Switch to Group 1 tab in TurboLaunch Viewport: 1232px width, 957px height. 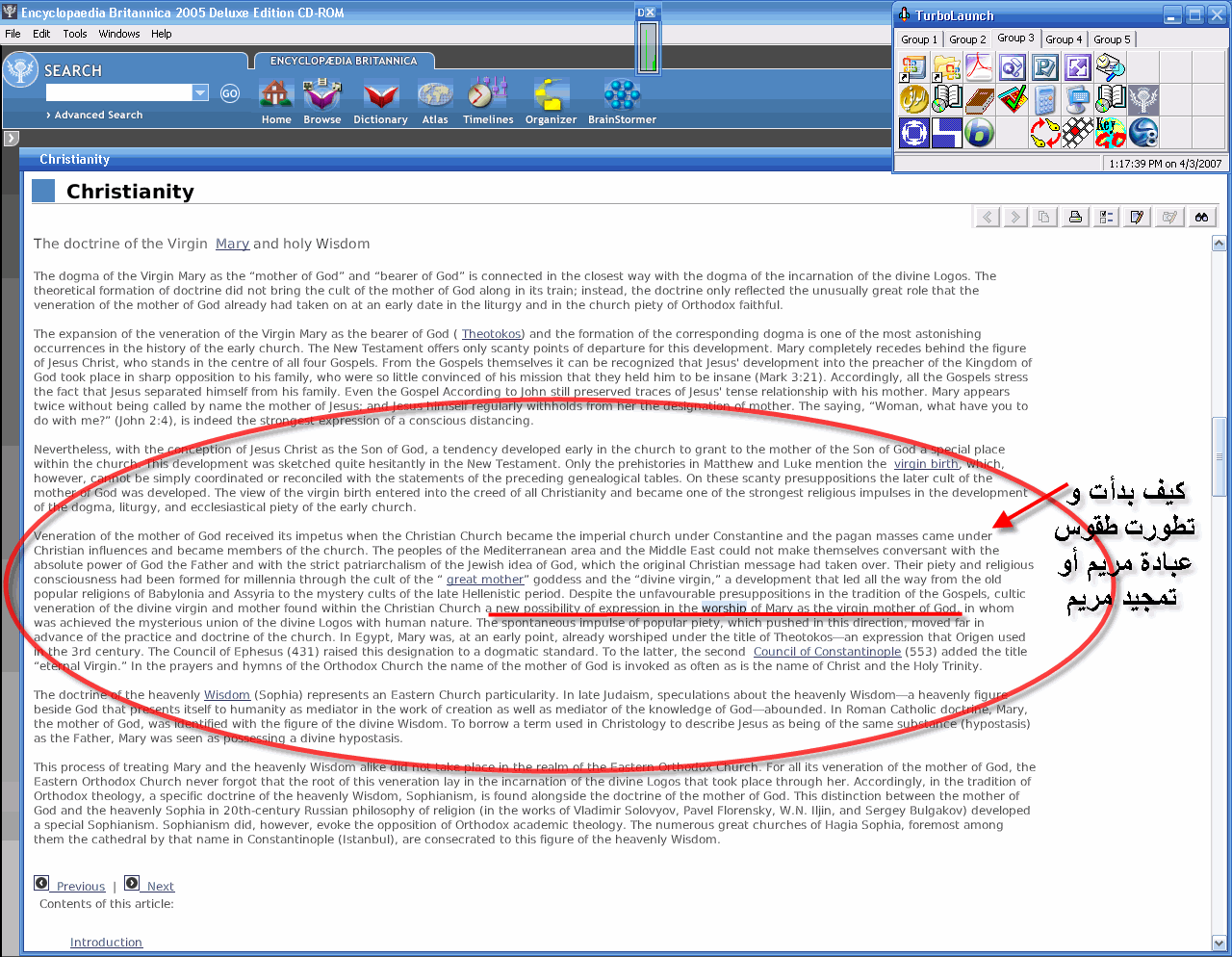point(918,39)
